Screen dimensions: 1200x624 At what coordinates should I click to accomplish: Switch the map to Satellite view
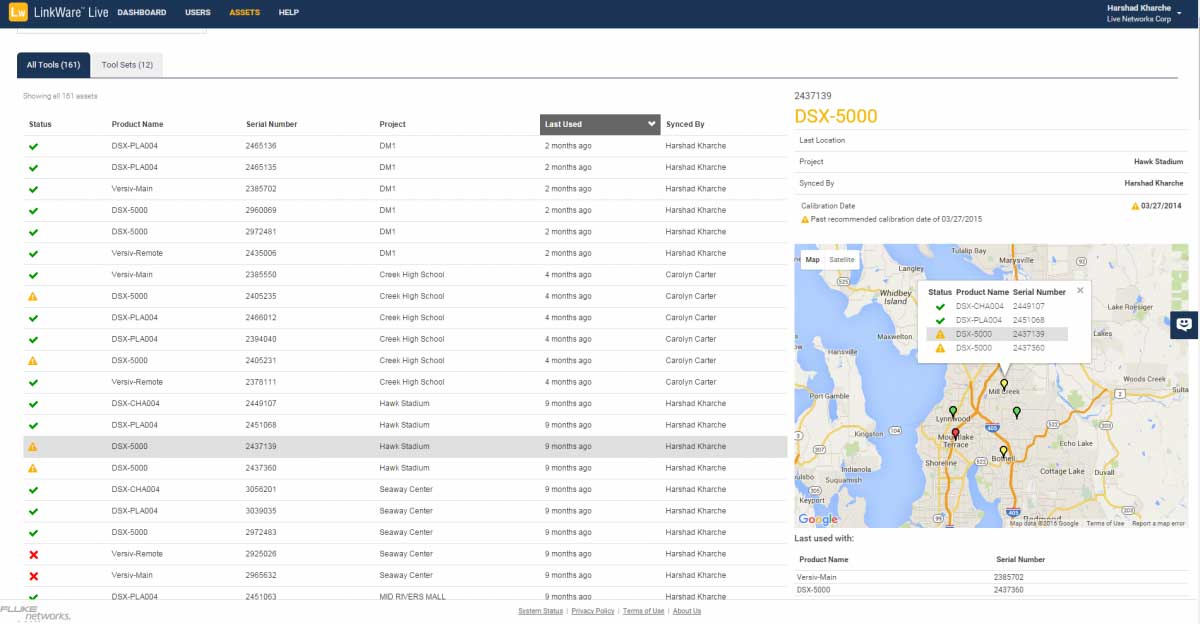[842, 260]
